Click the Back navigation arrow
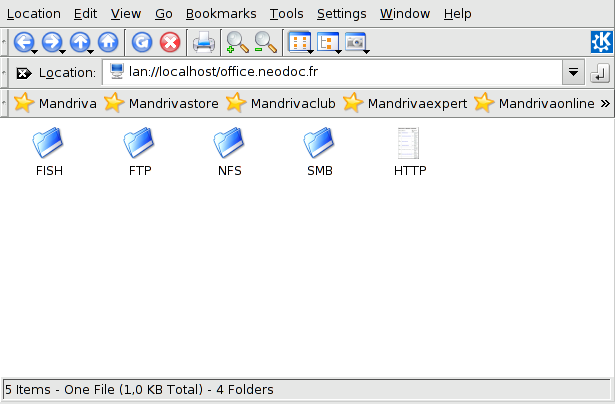The height and width of the screenshot is (404, 615). tap(24, 42)
